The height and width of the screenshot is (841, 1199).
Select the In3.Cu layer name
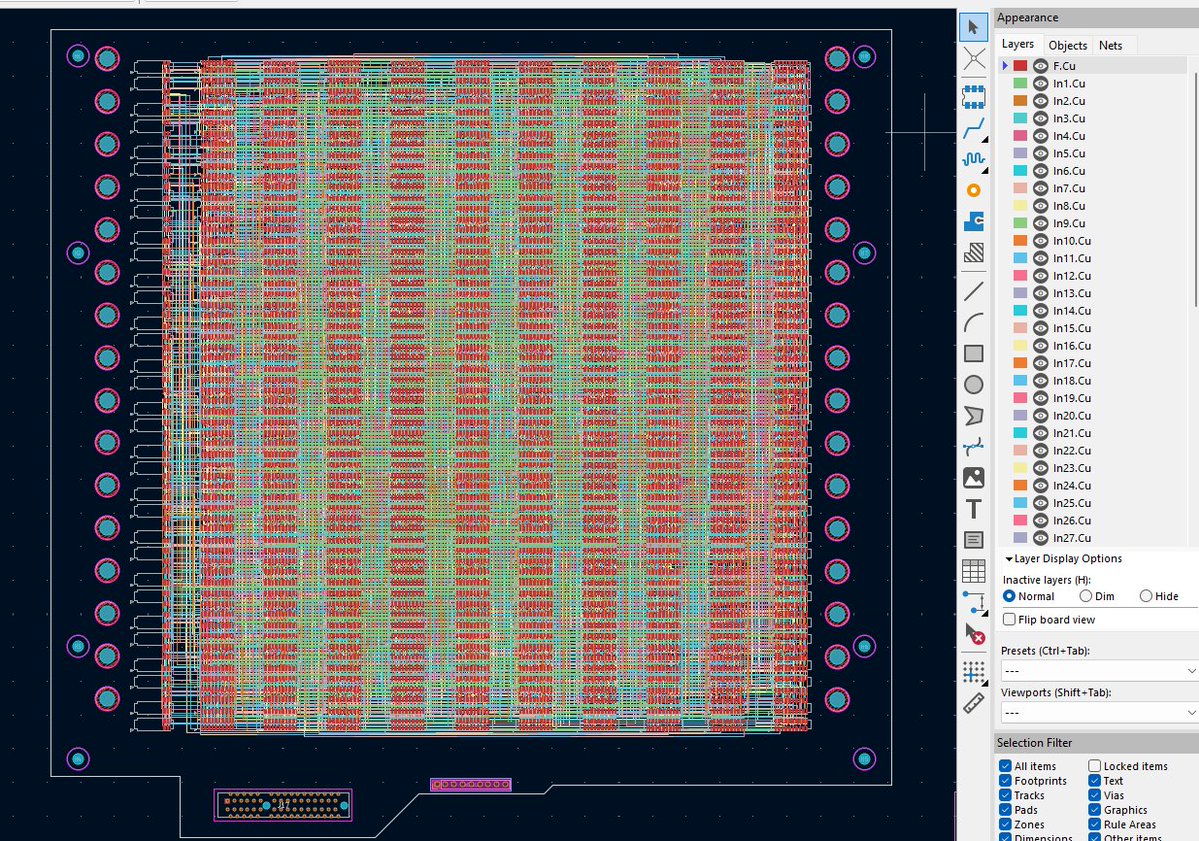[1069, 119]
